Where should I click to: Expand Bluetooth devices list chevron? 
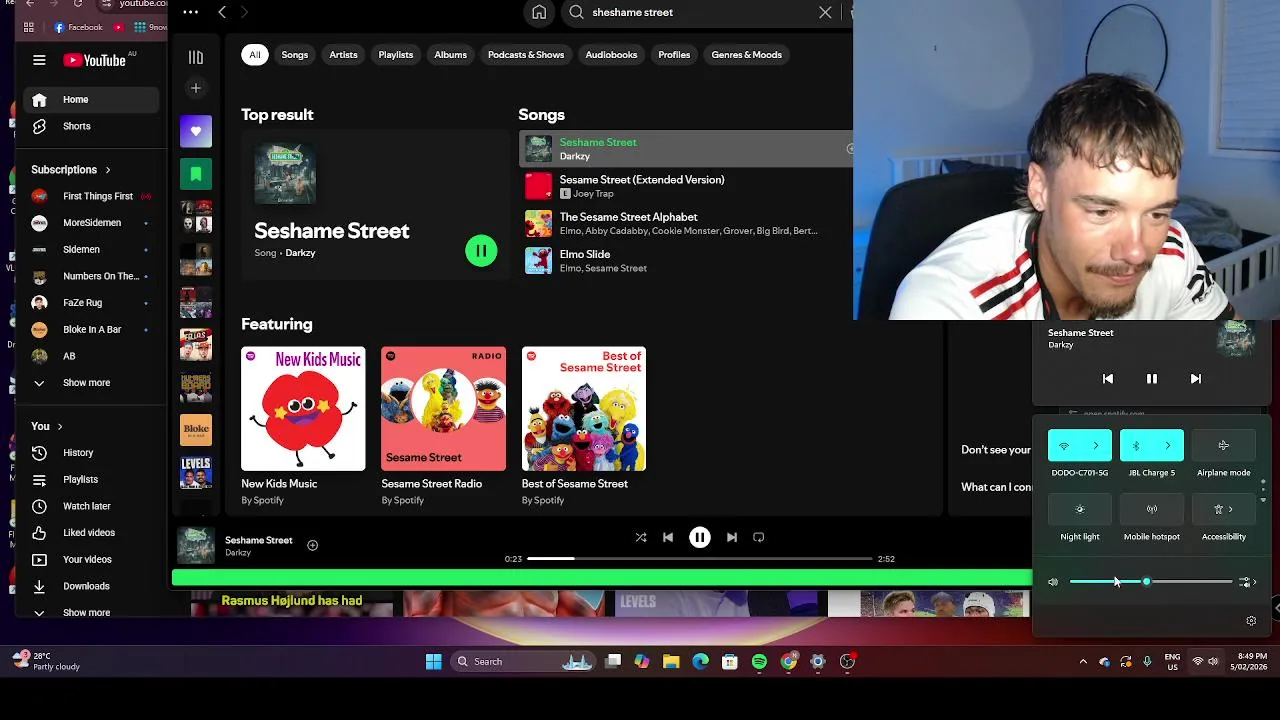pyautogui.click(x=1168, y=446)
